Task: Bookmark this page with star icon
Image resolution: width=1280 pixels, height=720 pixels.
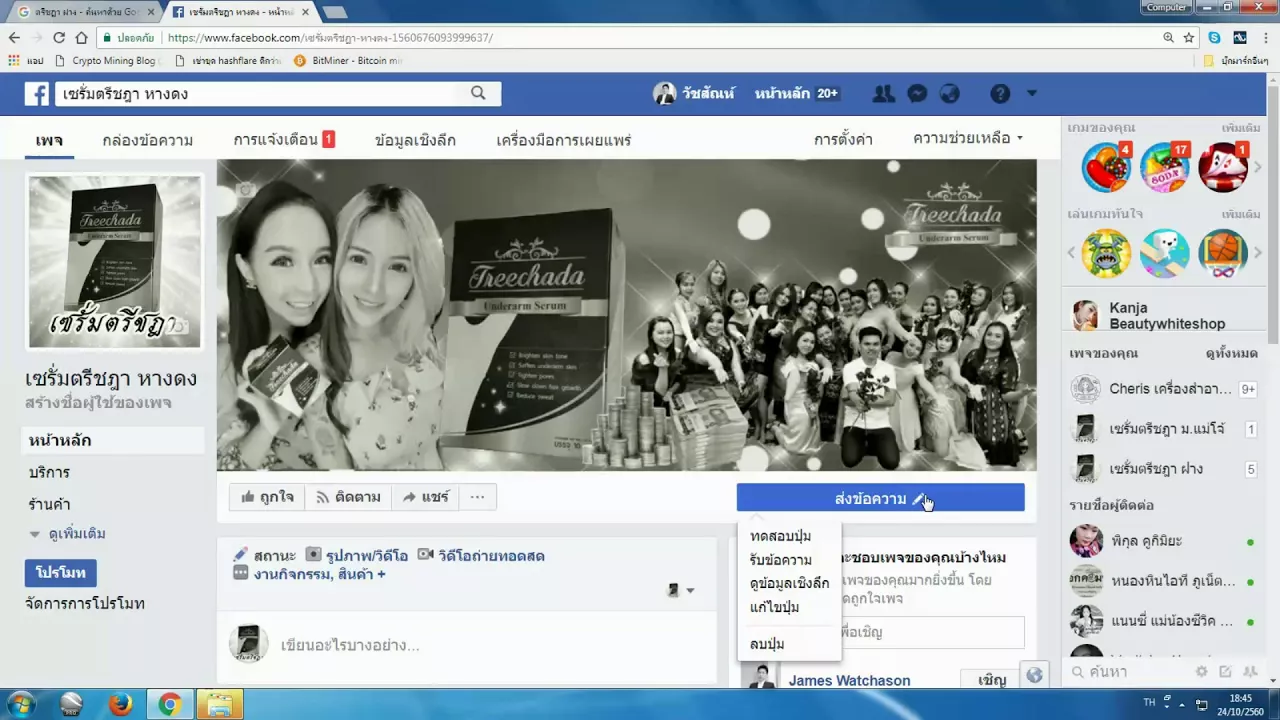Action: click(x=1189, y=37)
